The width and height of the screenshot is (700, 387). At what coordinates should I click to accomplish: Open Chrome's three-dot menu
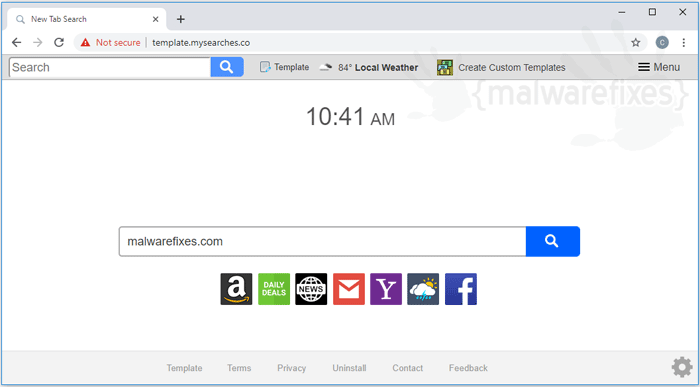pyautogui.click(x=683, y=42)
